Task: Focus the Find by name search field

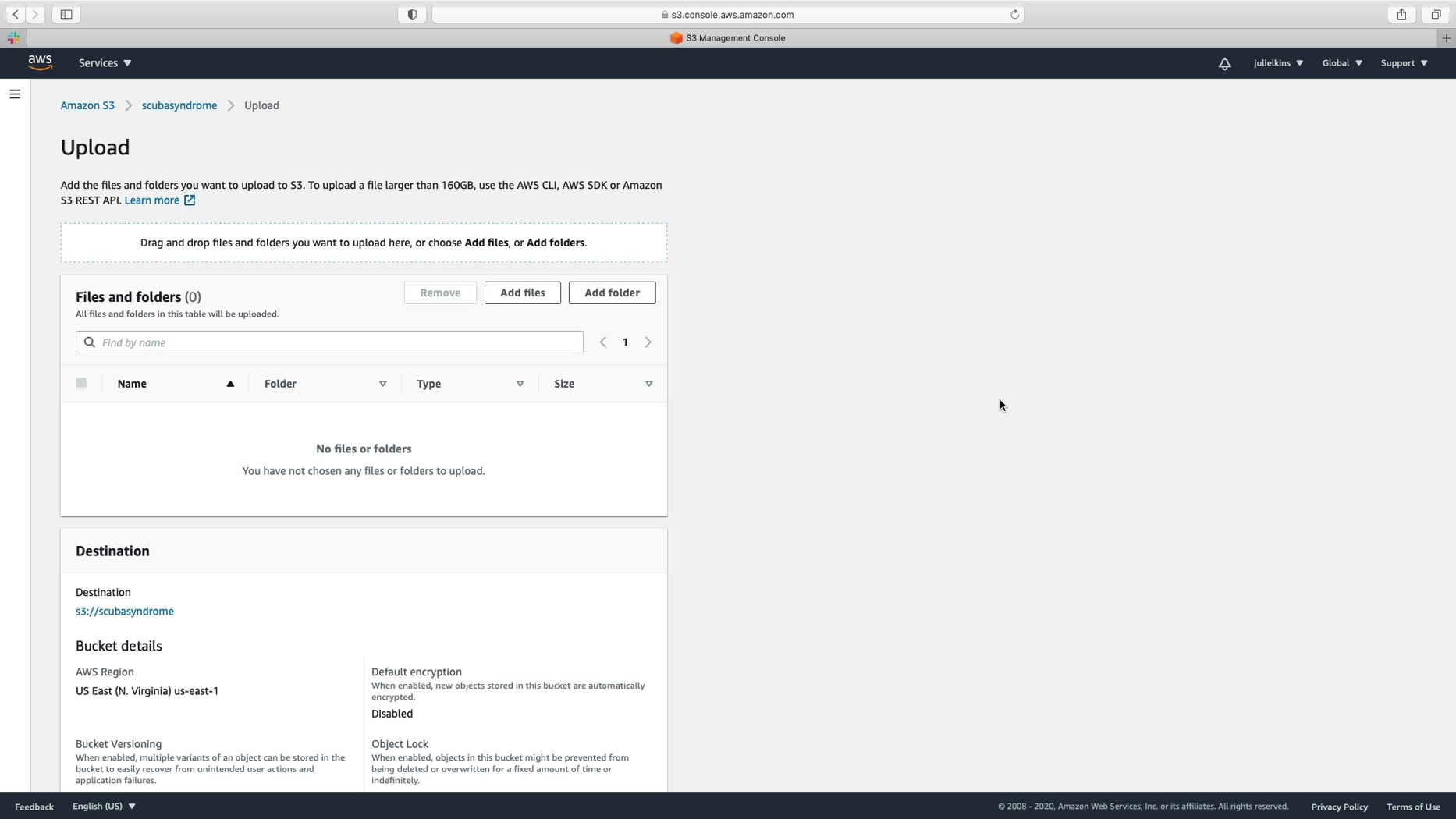Action: pyautogui.click(x=329, y=342)
